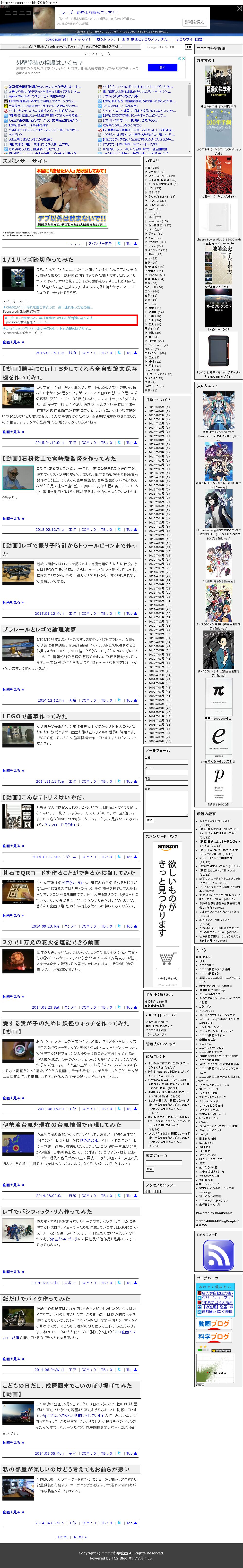Open ニコニコ動画どう? in リンク list
Viewport: 243px width, 1568px height.
click(210, 973)
